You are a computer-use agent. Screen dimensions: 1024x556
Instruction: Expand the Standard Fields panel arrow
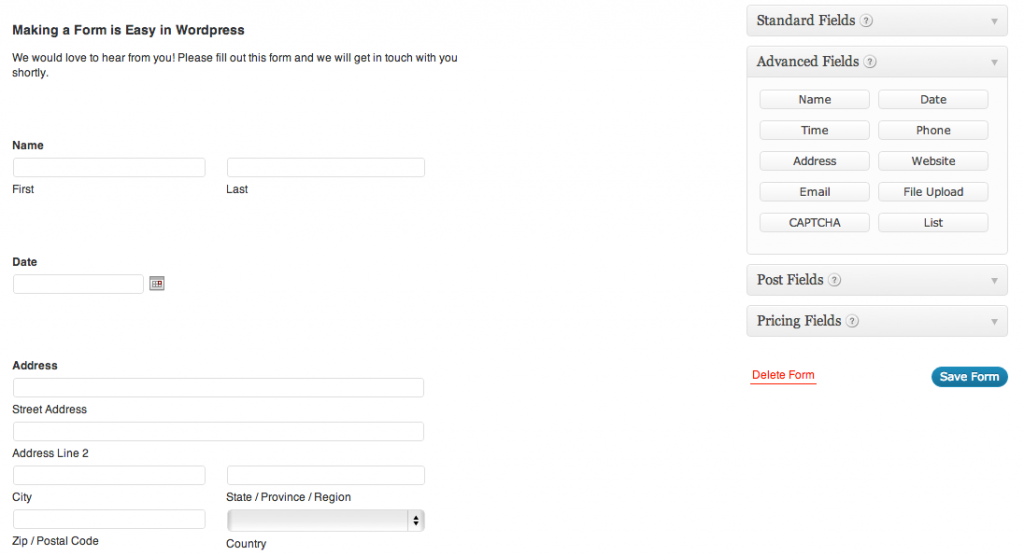point(994,21)
